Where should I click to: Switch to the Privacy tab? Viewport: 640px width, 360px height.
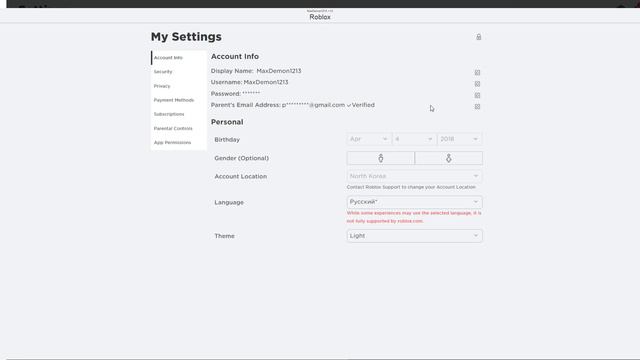179,86
